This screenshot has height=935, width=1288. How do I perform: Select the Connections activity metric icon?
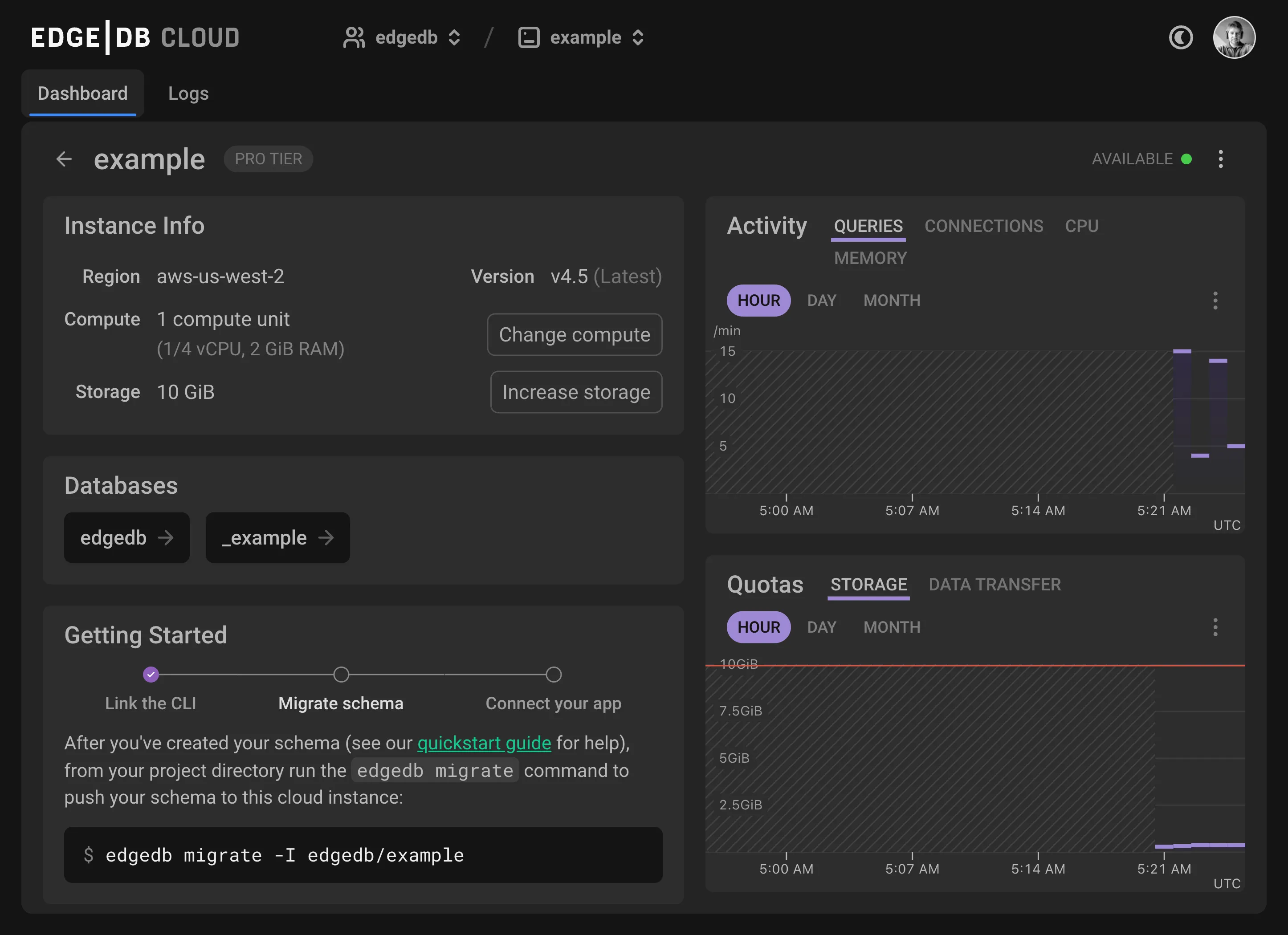click(x=984, y=225)
